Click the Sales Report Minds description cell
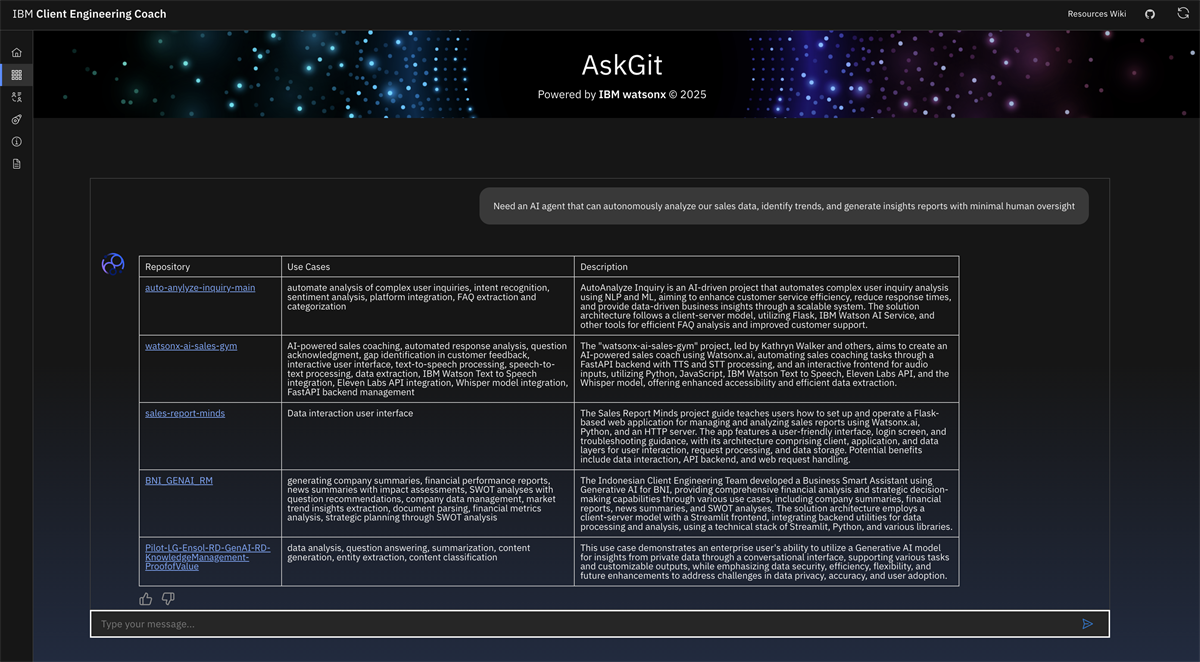 pos(766,436)
